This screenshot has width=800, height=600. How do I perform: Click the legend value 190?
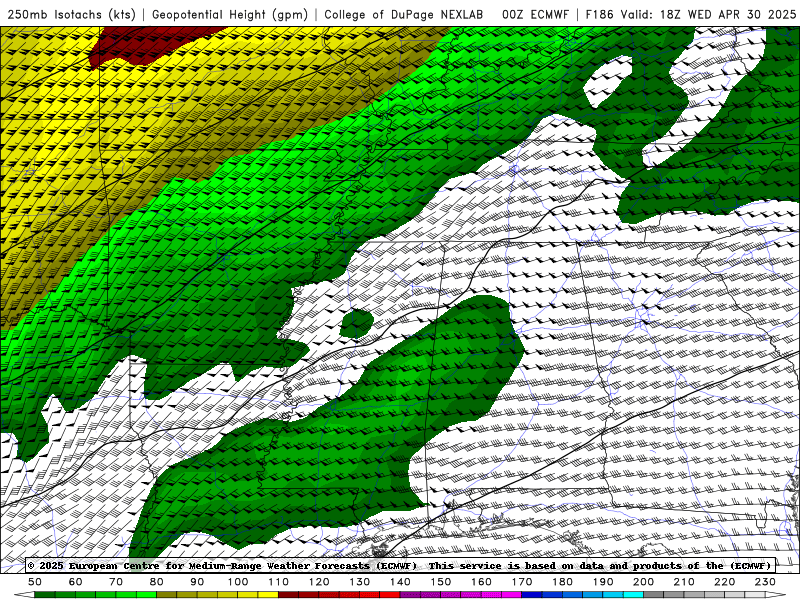click(x=603, y=582)
